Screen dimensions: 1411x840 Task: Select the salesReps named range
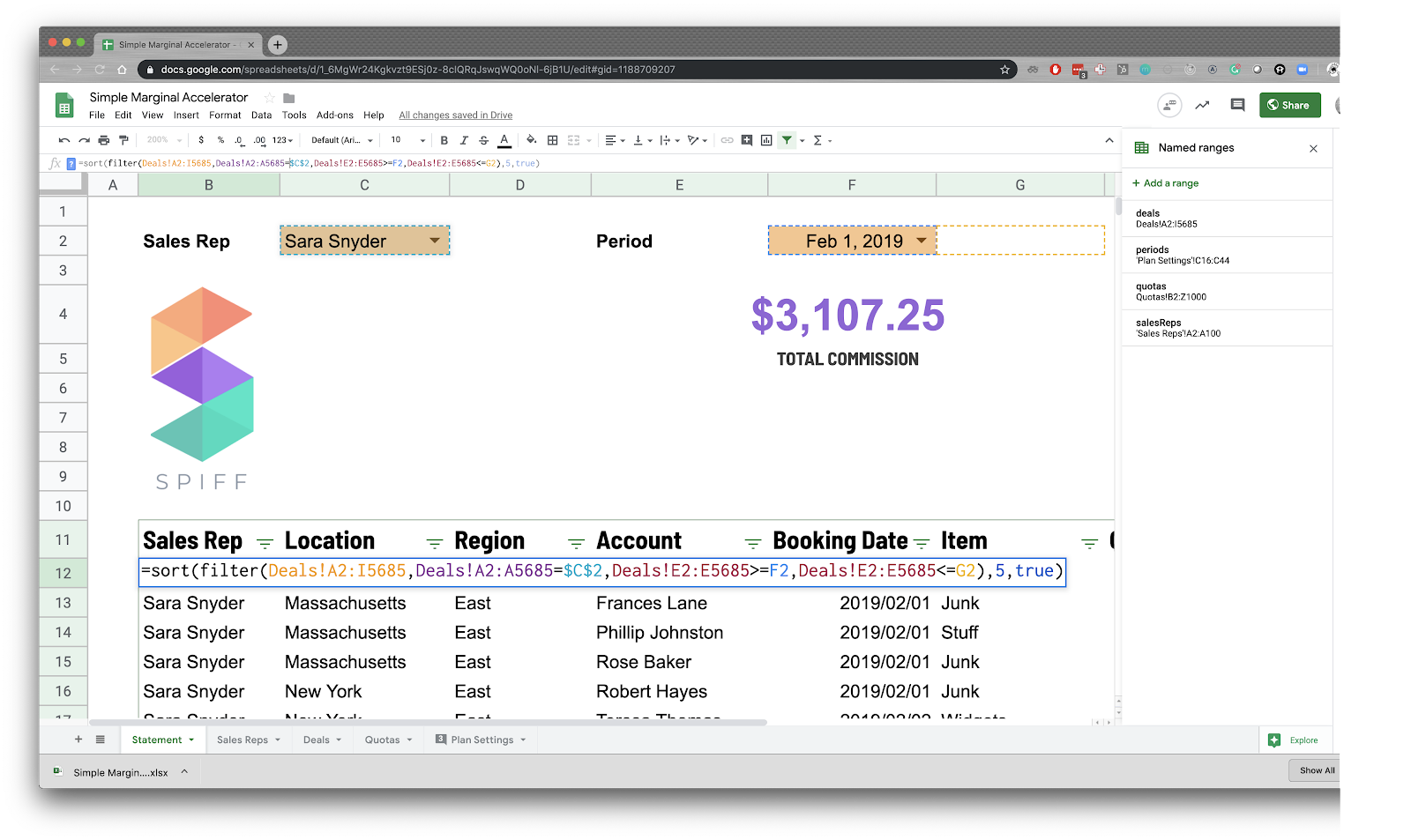(x=1226, y=328)
